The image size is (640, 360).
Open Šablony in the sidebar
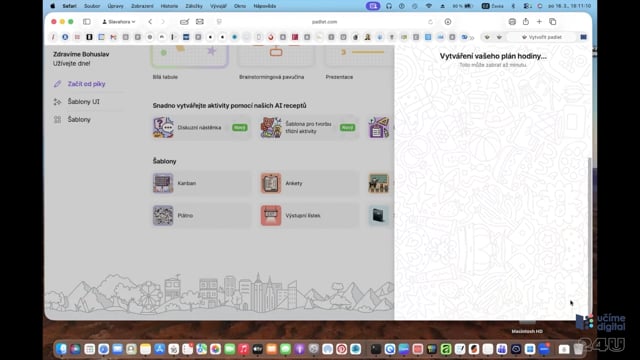coord(79,120)
